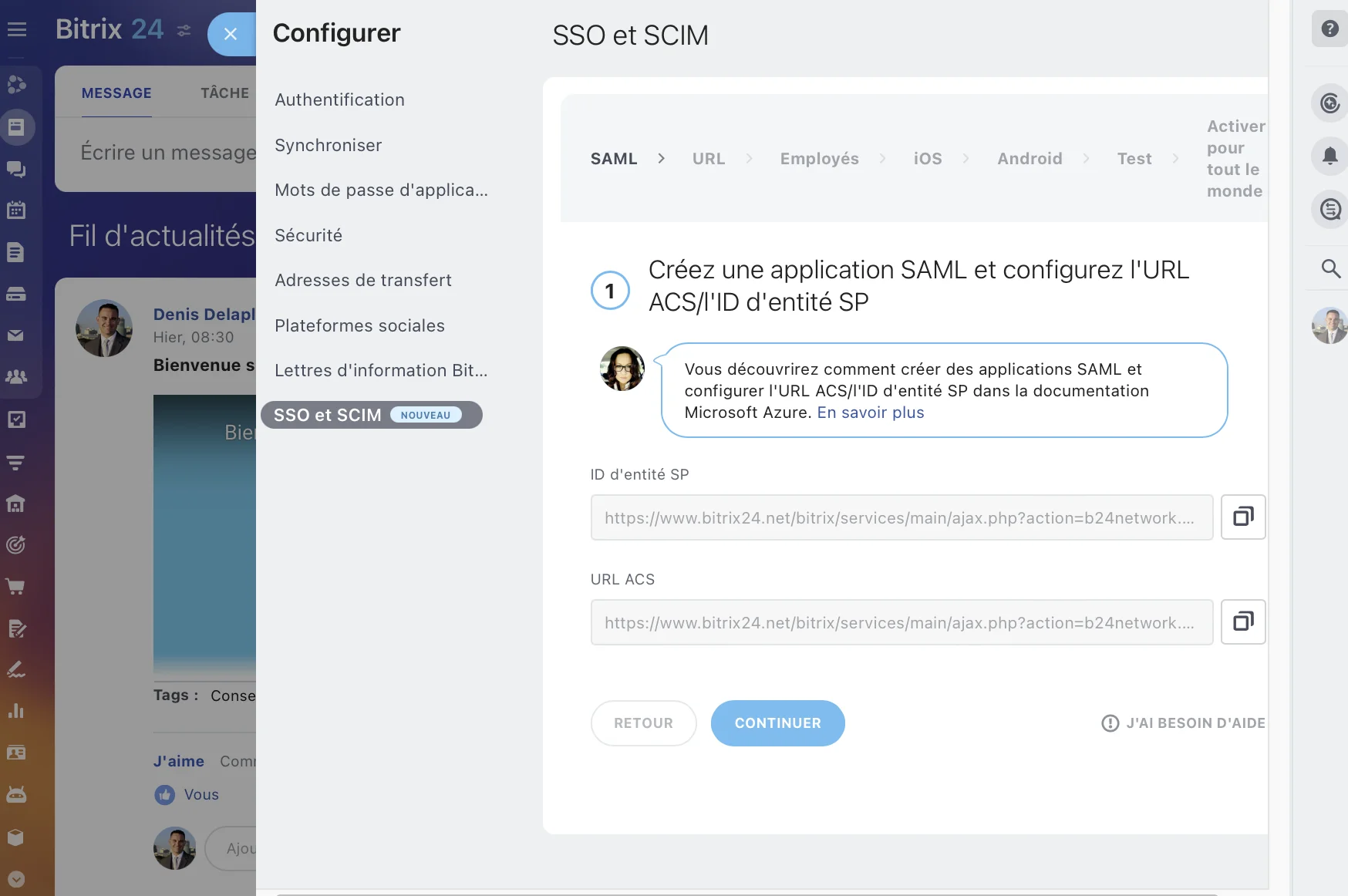Open the Sécurité settings section
The height and width of the screenshot is (896, 1348).
(308, 235)
